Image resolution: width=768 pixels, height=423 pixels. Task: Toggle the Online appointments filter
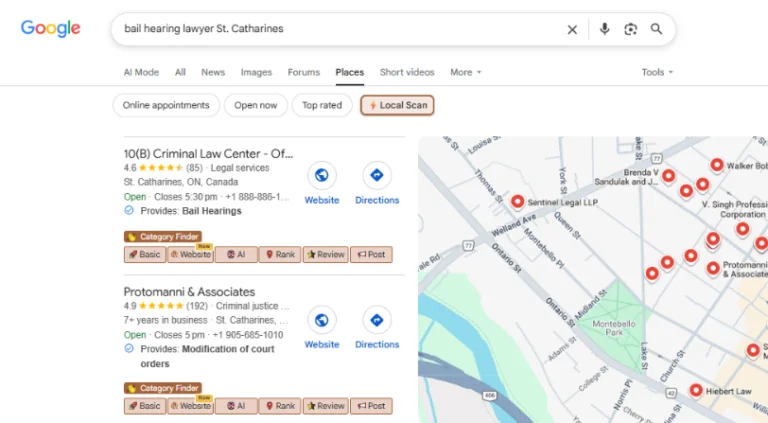[x=166, y=105]
